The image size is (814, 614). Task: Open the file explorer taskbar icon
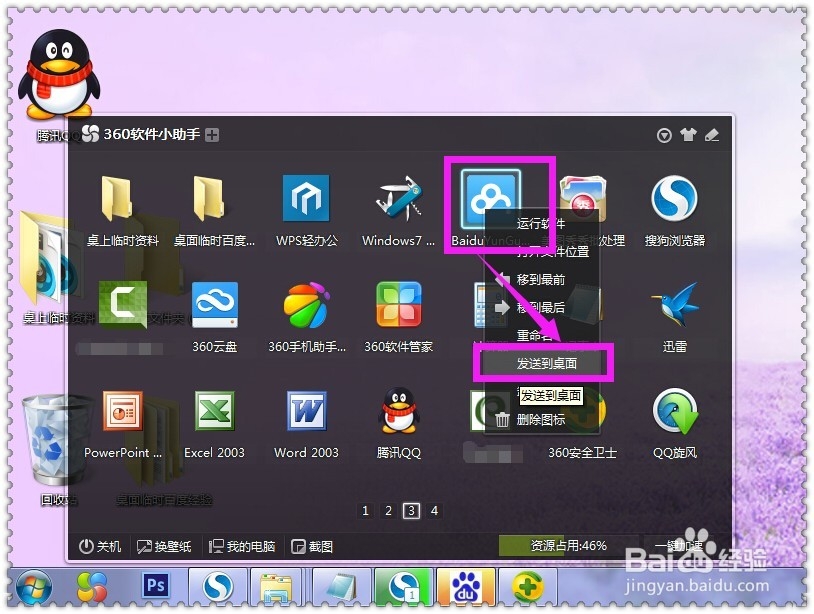pyautogui.click(x=276, y=588)
